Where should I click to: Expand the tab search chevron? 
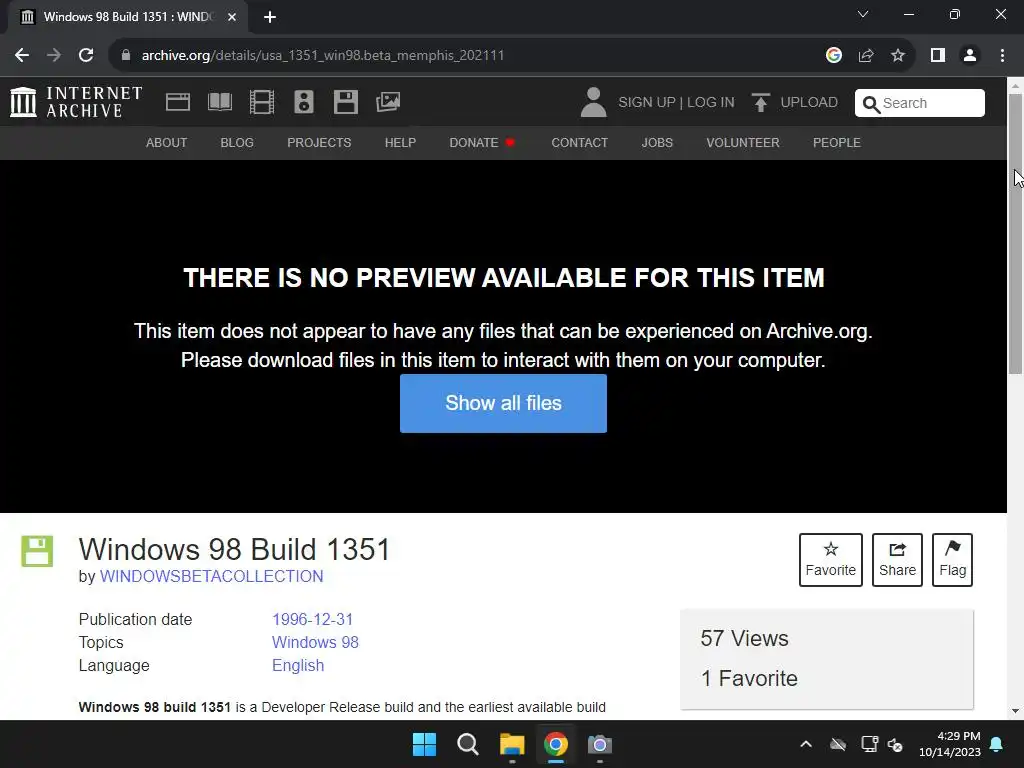click(863, 14)
